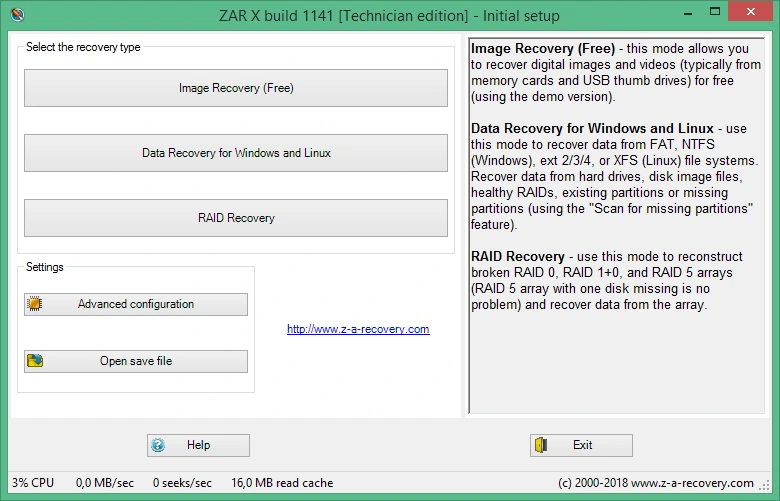Click the resize grip in status bar corner
780x501 pixels.
[764, 485]
